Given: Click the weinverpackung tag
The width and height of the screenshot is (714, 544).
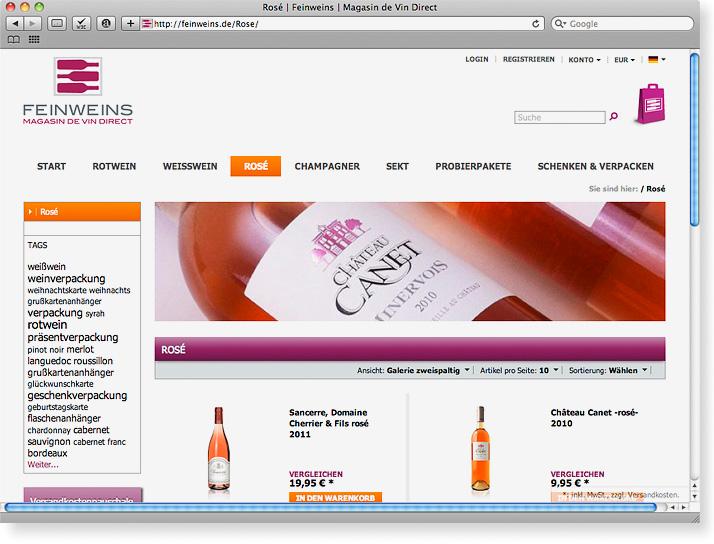Looking at the screenshot, I should [66, 278].
